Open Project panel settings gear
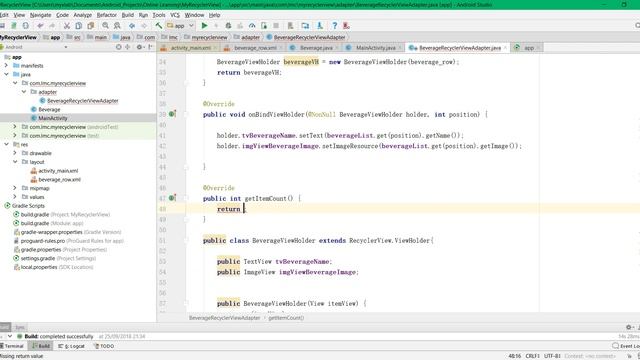Viewport: 640px width, 360px height. [x=139, y=47]
